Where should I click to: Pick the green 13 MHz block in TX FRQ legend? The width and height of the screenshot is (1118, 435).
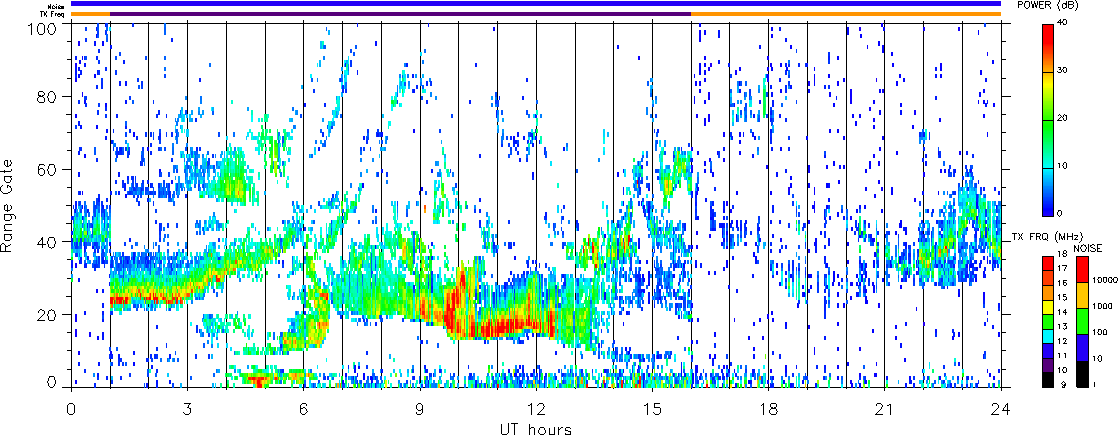click(x=1047, y=320)
